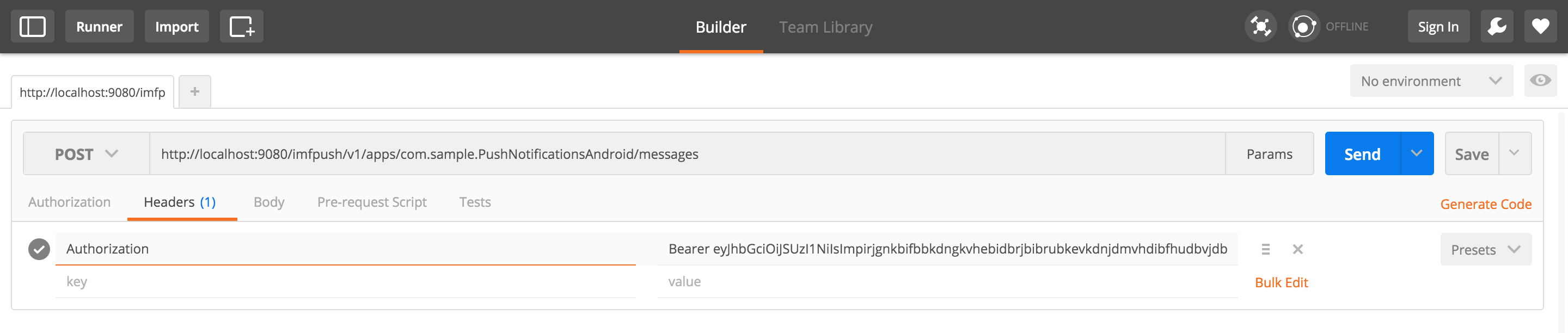Screen dimensions: 1568x333
Task: Open new window icon button
Action: (x=241, y=27)
